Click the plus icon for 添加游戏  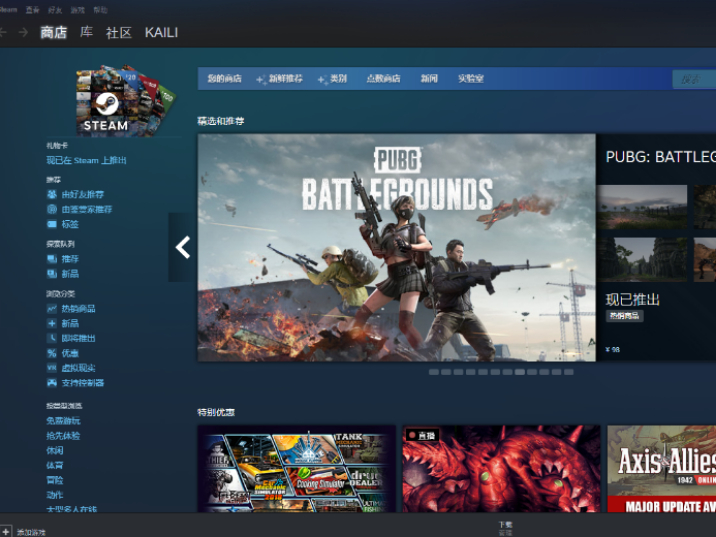tap(5, 532)
